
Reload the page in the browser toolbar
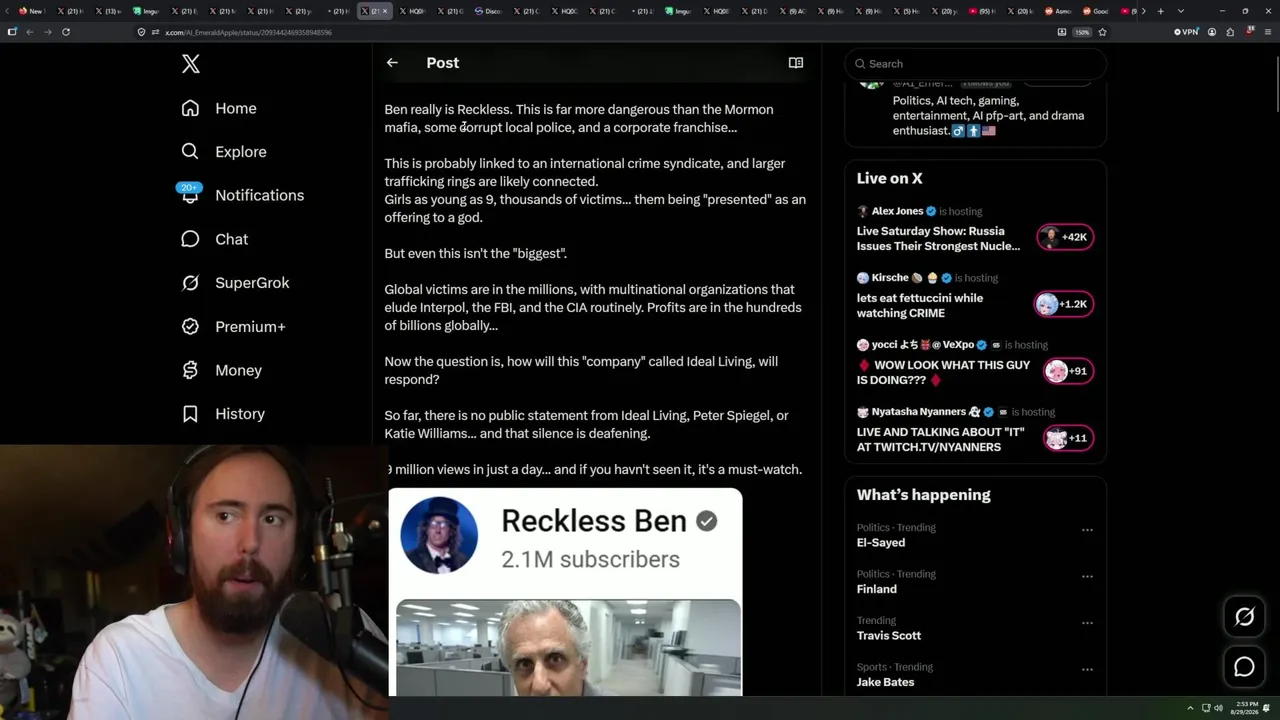(x=66, y=32)
